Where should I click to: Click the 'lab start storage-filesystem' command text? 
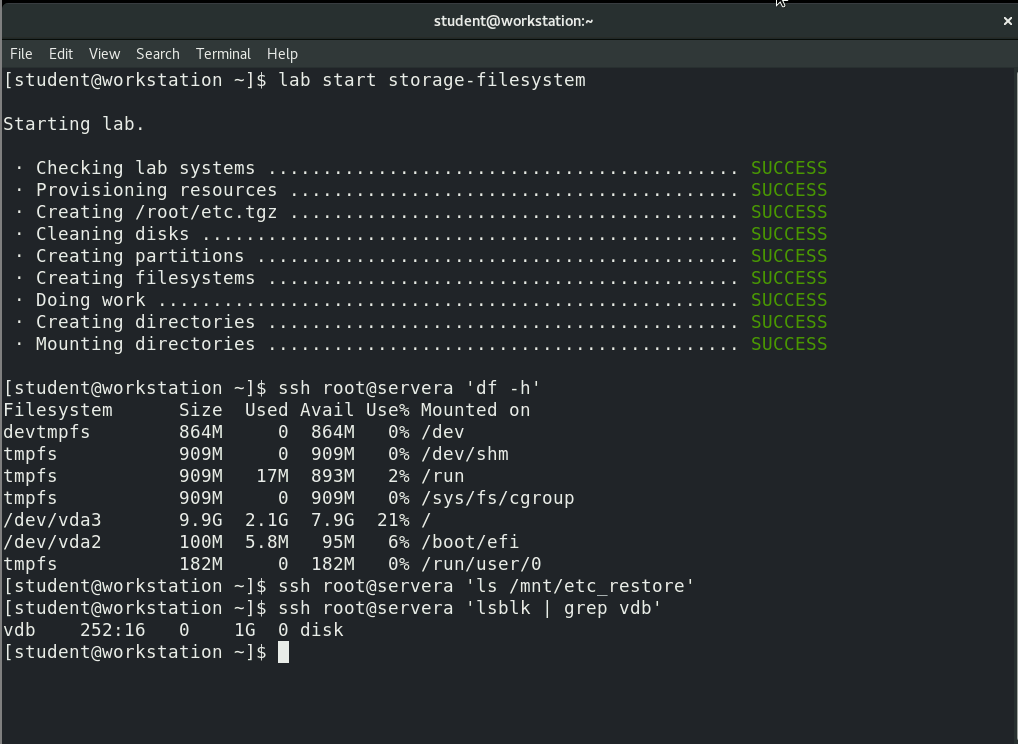click(x=432, y=80)
